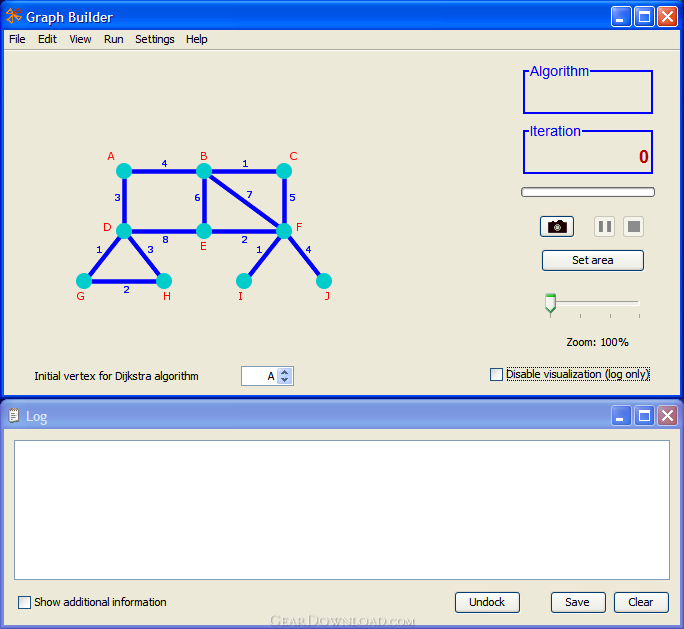Click the camera snapshot button
The height and width of the screenshot is (629, 684).
pos(557,226)
